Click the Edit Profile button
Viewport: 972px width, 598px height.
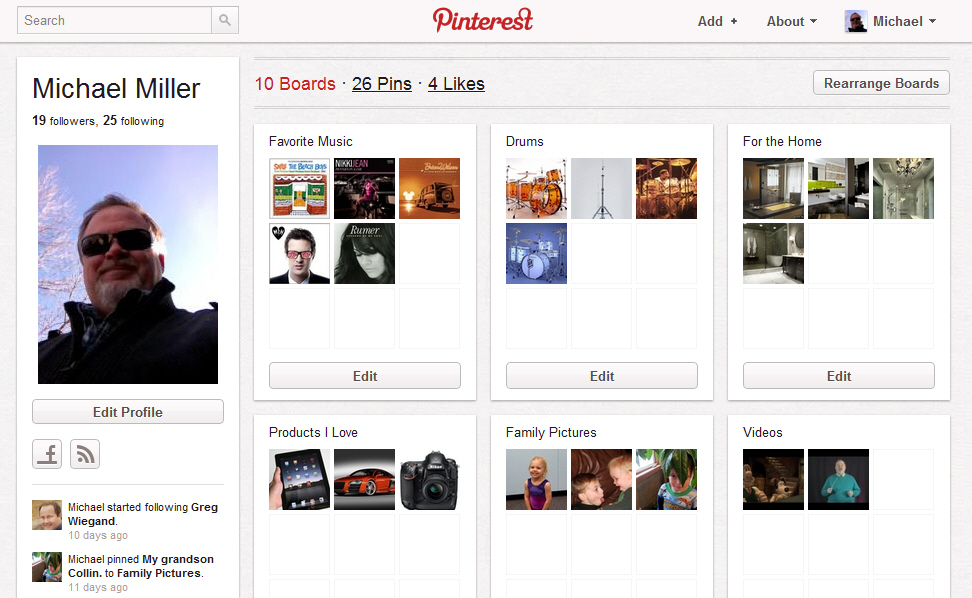(x=128, y=412)
